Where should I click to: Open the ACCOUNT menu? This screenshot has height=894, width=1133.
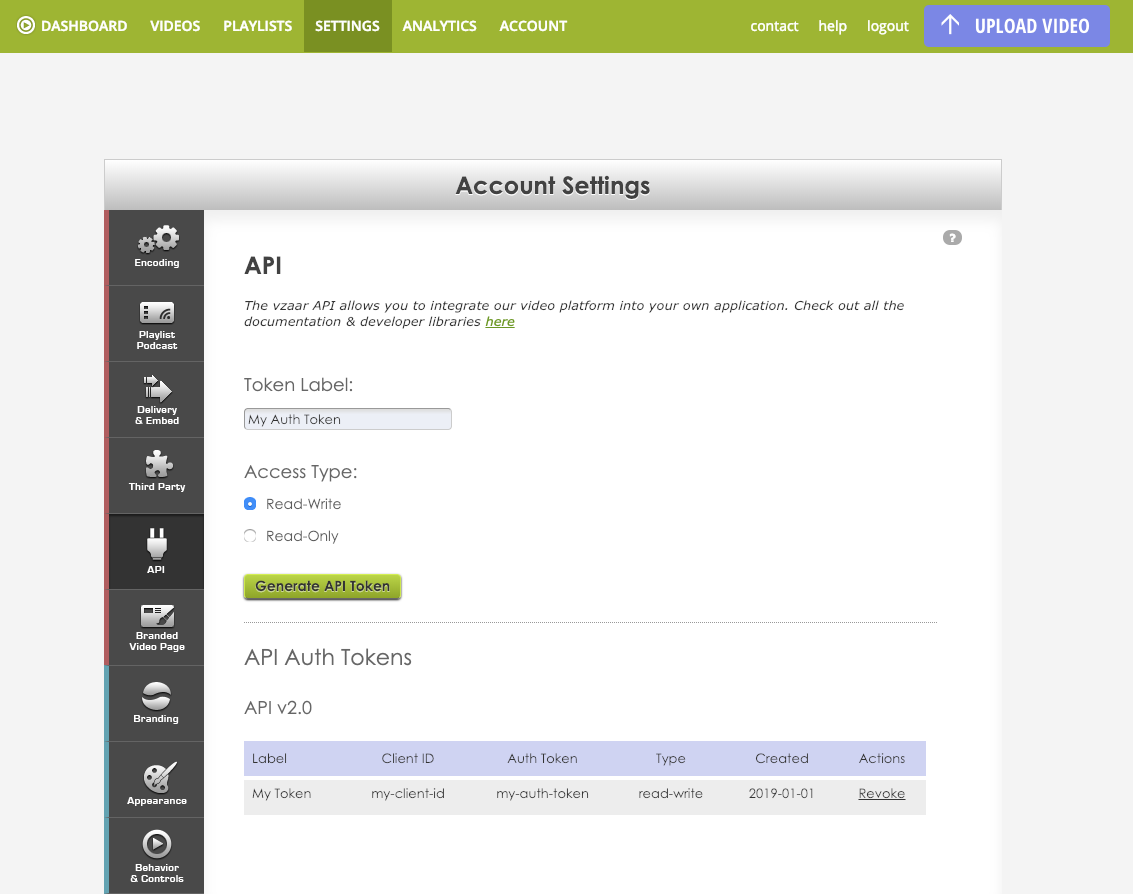coord(533,26)
